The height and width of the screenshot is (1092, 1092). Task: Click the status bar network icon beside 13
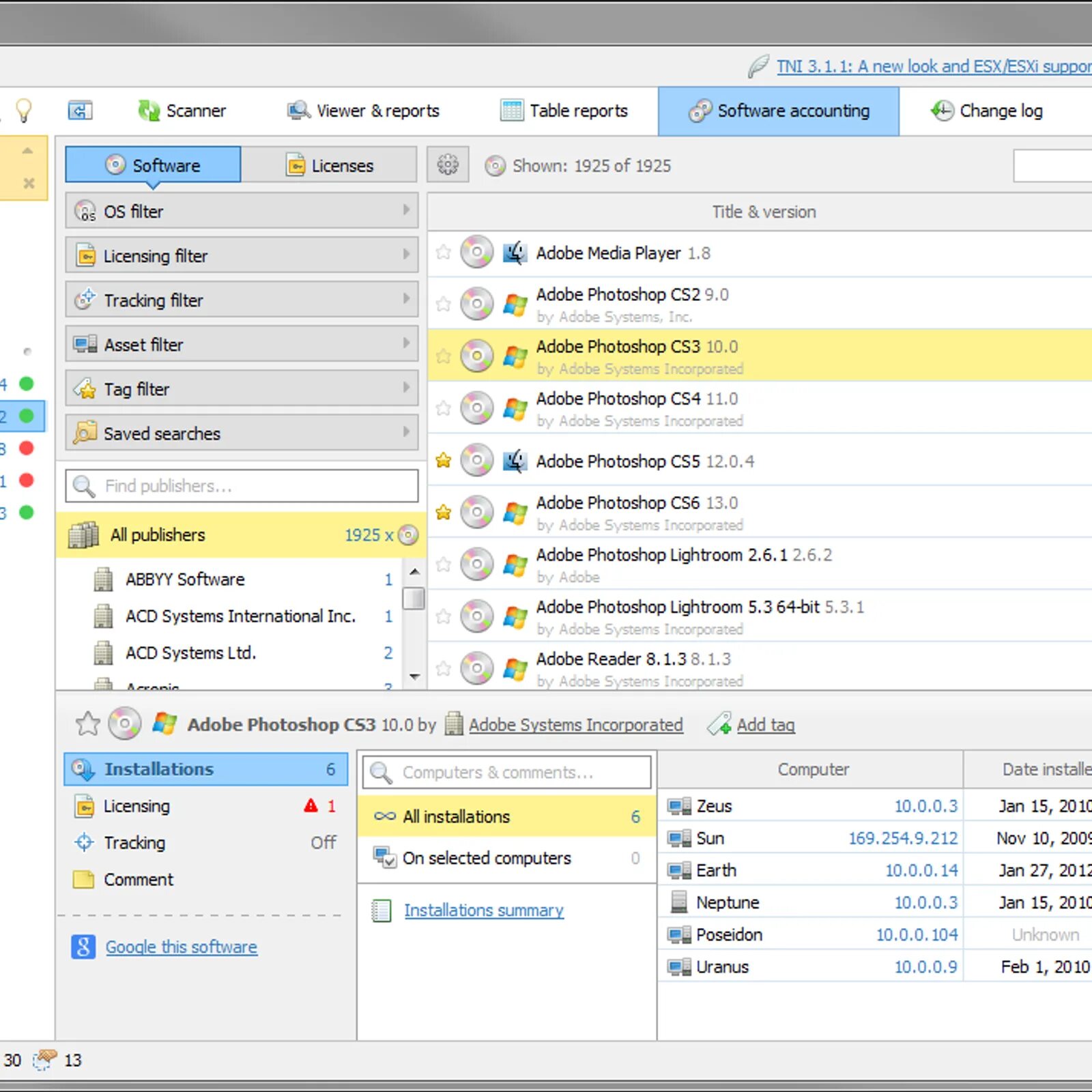click(x=45, y=1060)
